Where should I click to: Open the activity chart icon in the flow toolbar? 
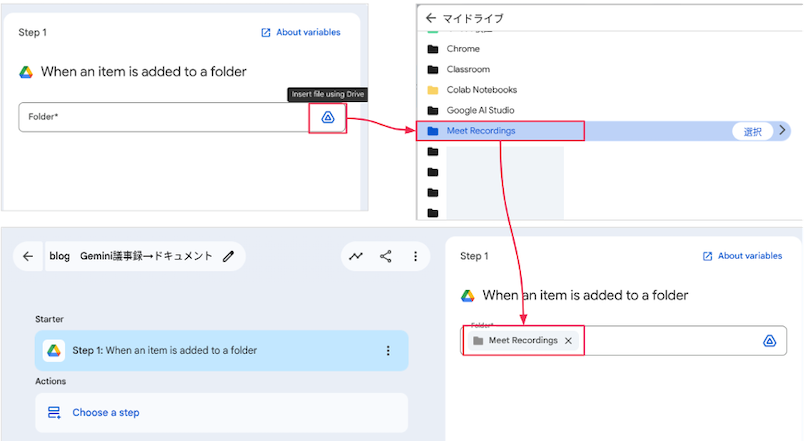pyautogui.click(x=356, y=256)
